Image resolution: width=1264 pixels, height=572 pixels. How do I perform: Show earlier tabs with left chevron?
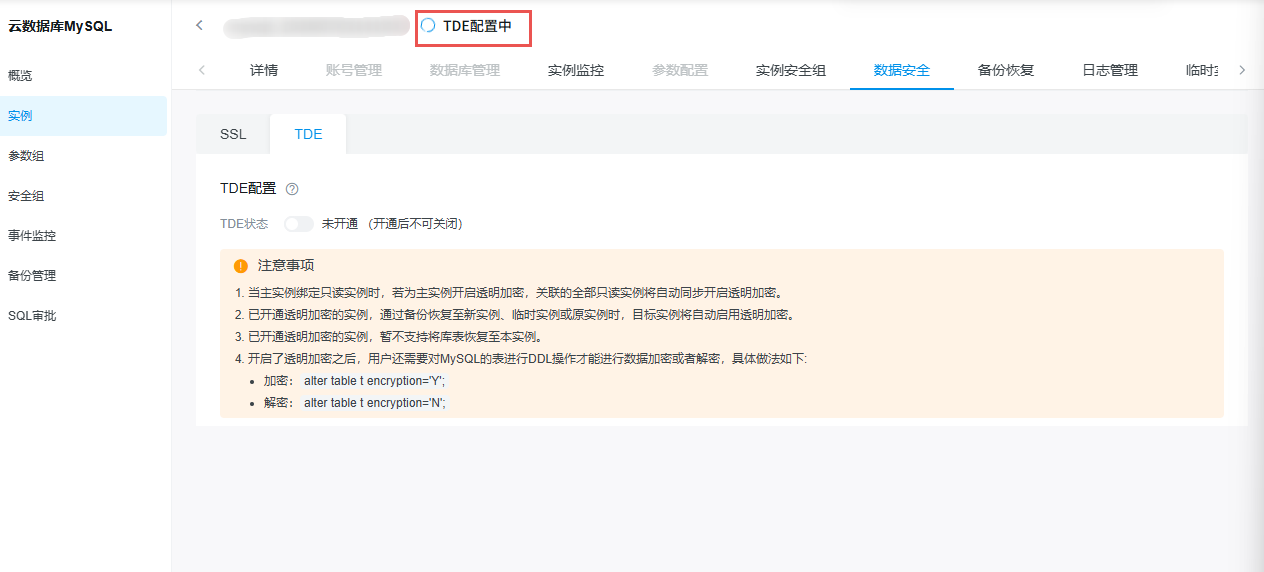pos(202,70)
